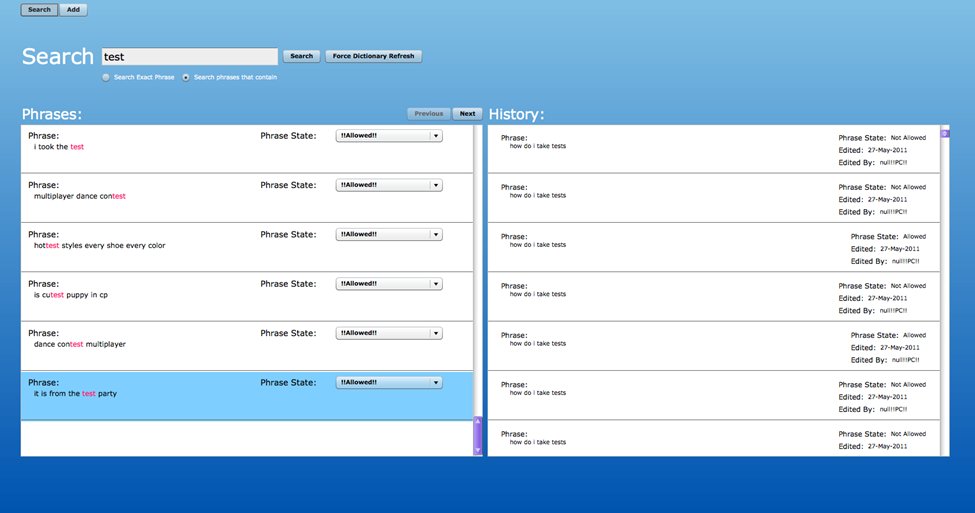Click the search text field containing 'test'
Viewport: 975px width, 513px height.
(x=190, y=57)
